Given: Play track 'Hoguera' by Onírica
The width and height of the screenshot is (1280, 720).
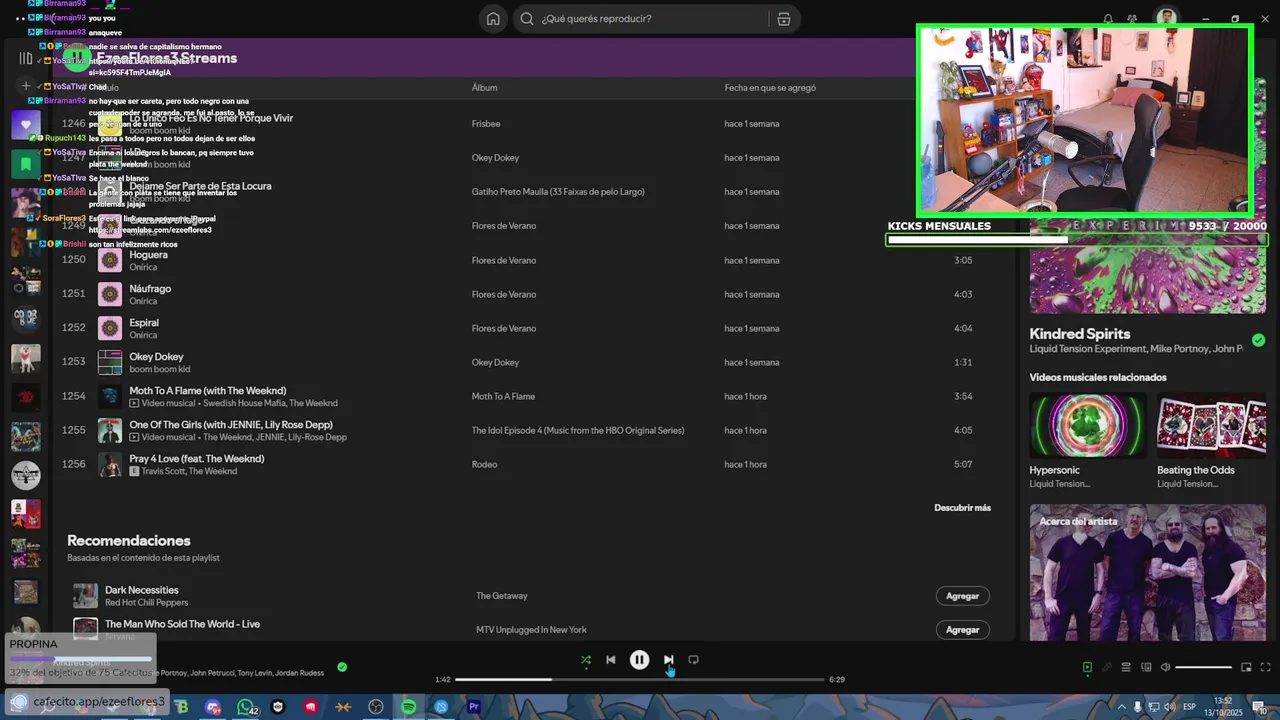Looking at the screenshot, I should click(149, 255).
